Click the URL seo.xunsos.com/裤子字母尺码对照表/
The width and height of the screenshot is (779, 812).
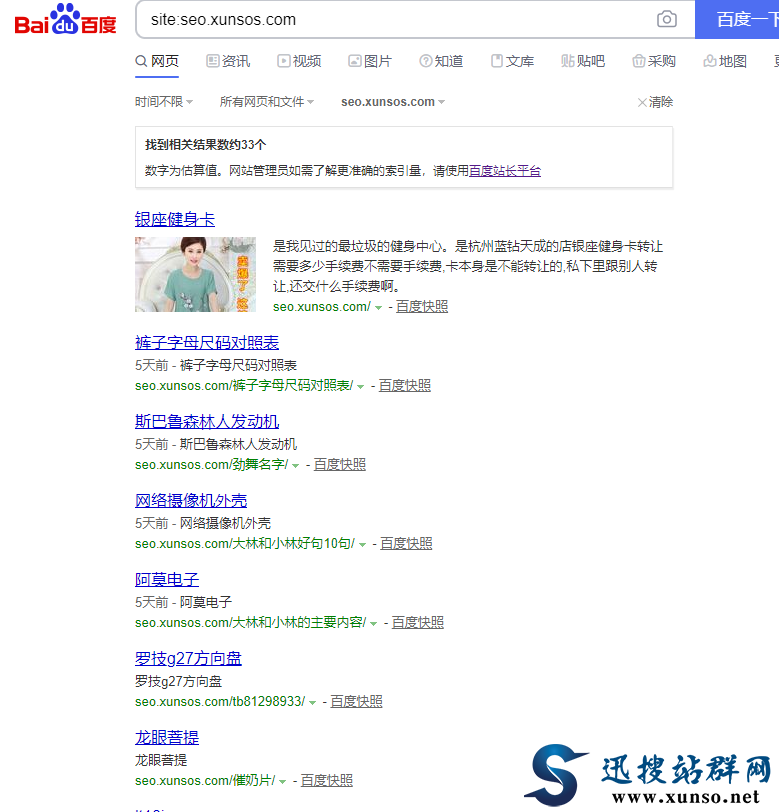tap(244, 385)
